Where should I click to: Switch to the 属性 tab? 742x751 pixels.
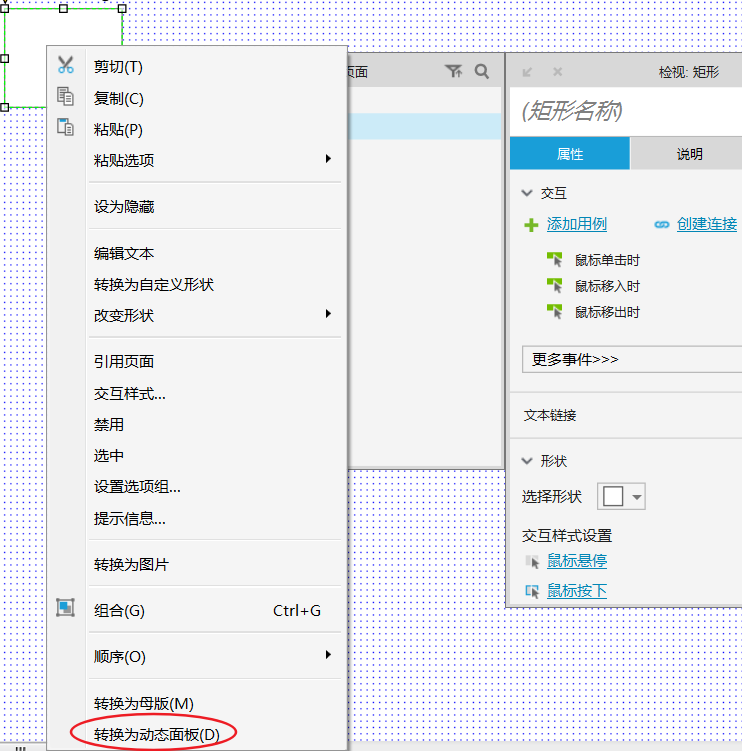point(570,154)
